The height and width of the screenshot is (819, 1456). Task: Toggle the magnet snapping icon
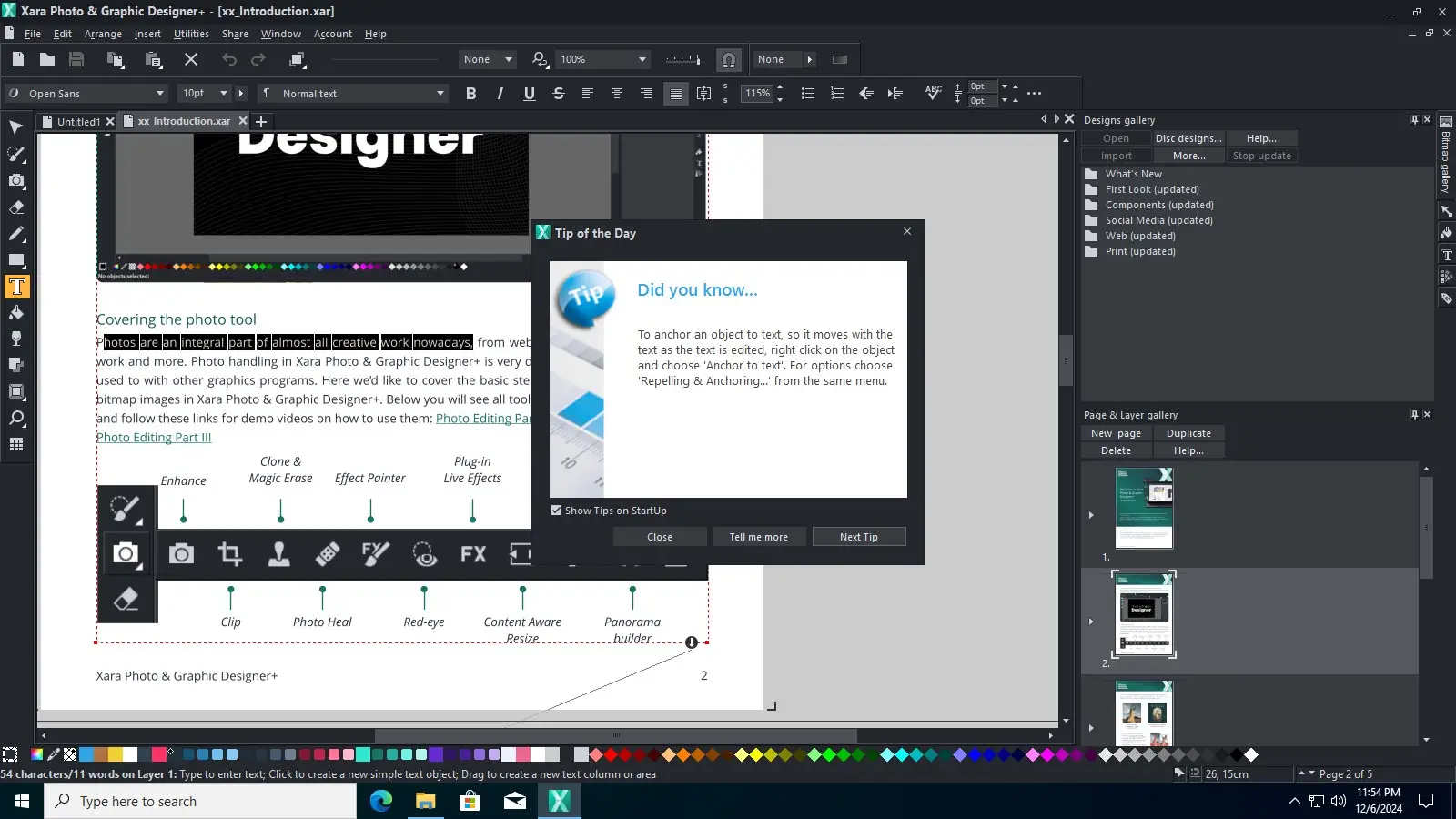pyautogui.click(x=729, y=60)
